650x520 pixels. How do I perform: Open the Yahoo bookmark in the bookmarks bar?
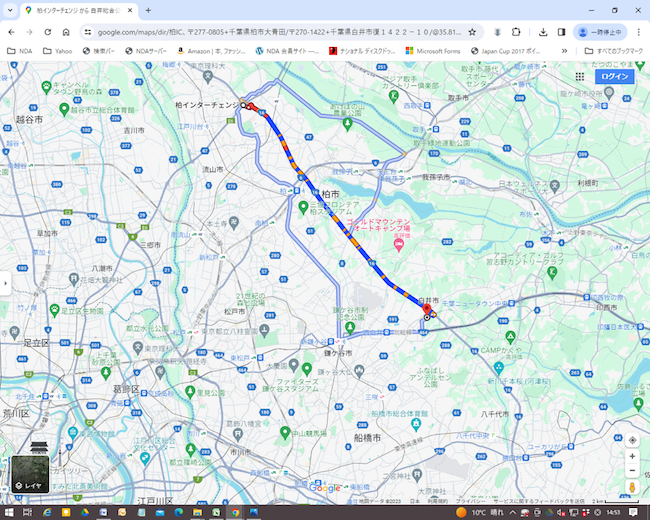tap(57, 50)
